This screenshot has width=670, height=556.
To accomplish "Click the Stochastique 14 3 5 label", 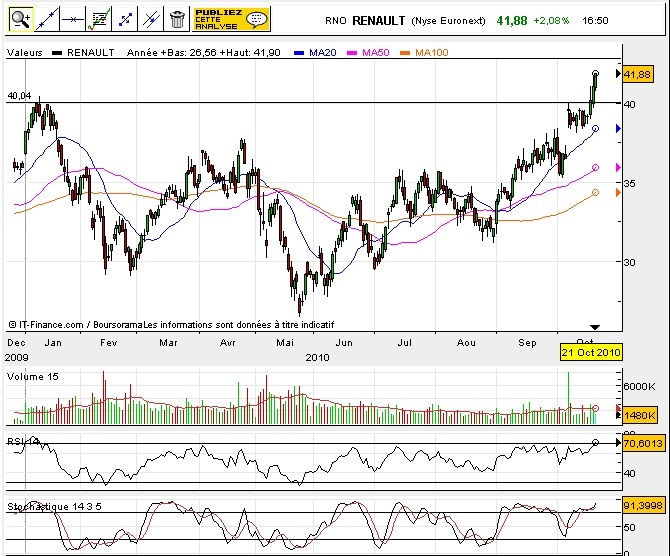I will click(54, 506).
